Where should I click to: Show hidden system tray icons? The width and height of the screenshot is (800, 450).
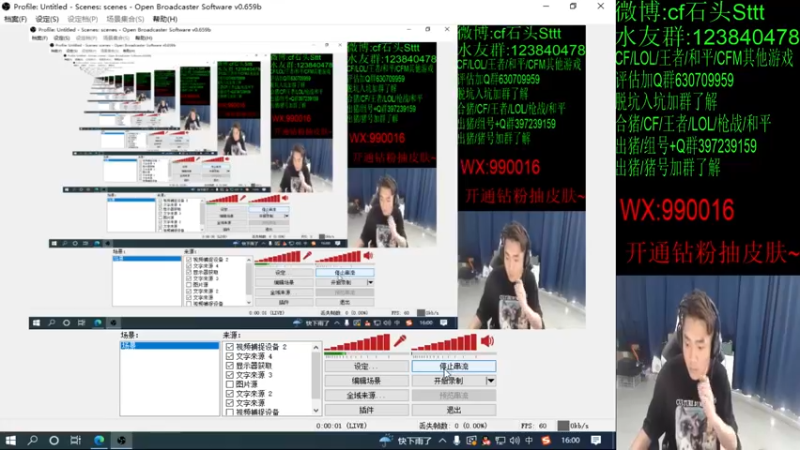click(x=443, y=440)
